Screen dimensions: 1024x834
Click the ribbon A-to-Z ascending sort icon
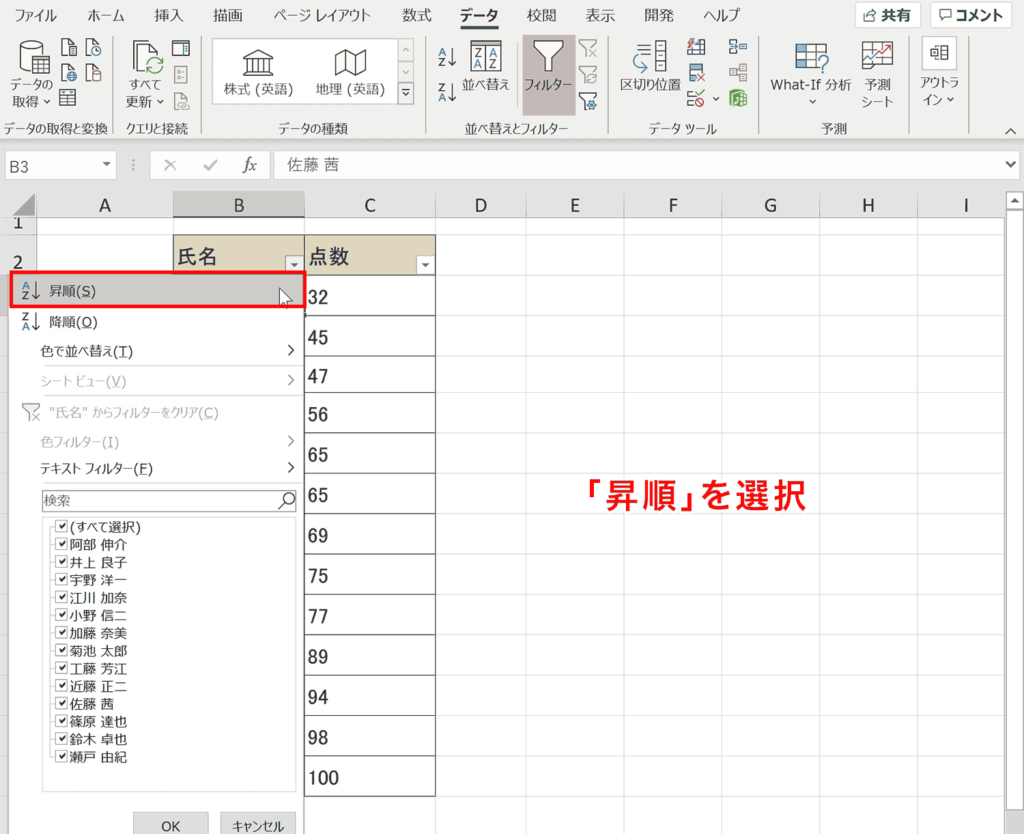[x=447, y=57]
